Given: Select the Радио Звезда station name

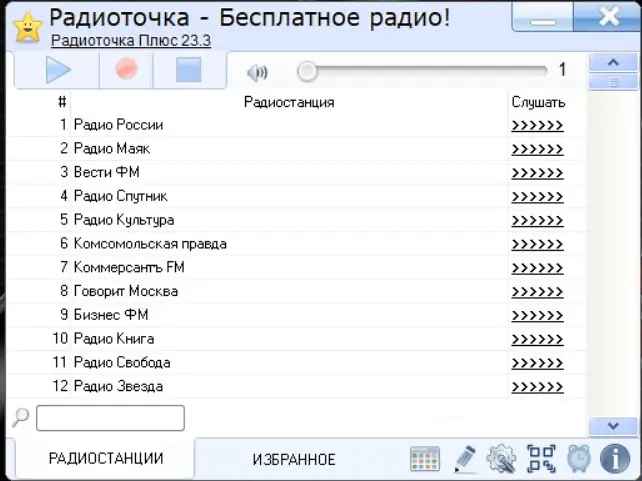Looking at the screenshot, I should [x=118, y=386].
